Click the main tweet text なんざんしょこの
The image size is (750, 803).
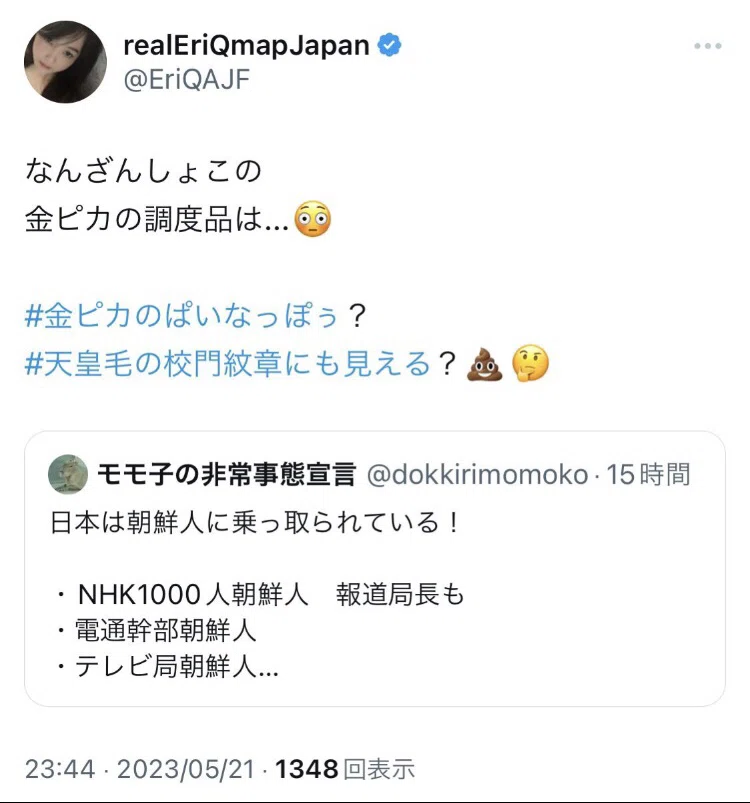[x=143, y=171]
